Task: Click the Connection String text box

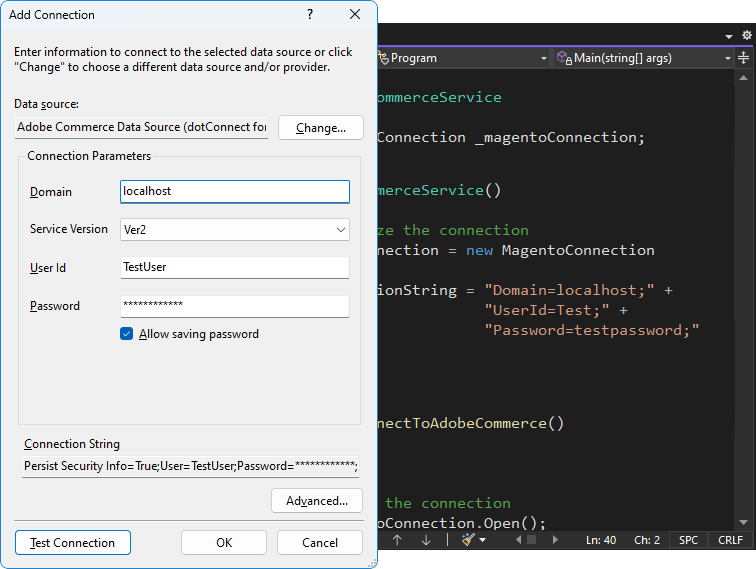Action: pos(190,466)
